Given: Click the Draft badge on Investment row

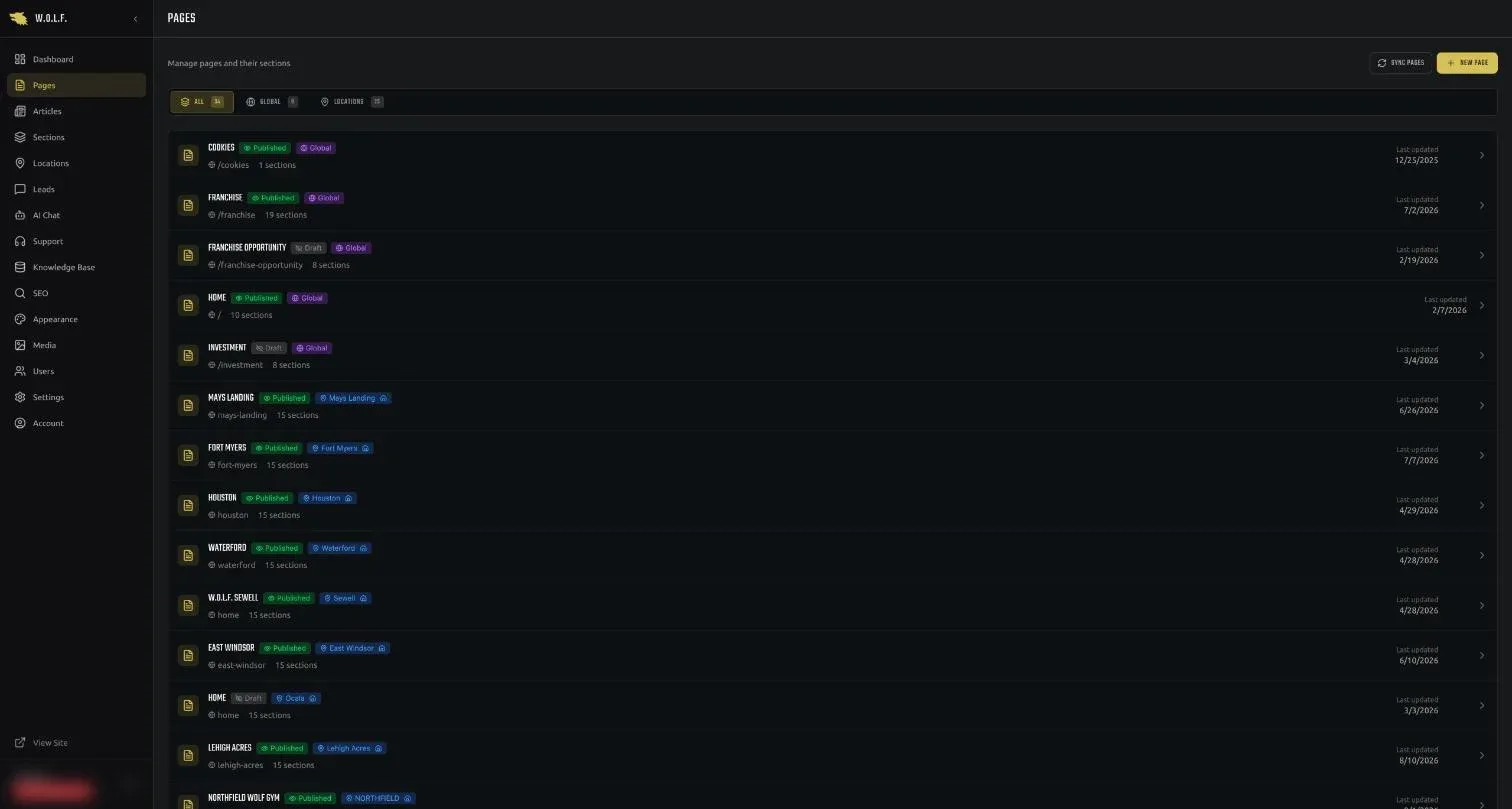Looking at the screenshot, I should coord(269,348).
